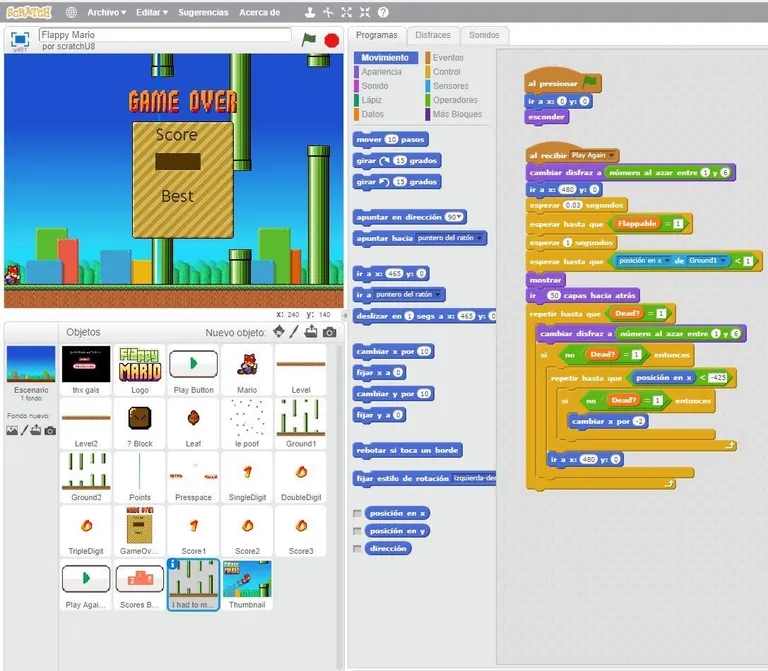Enable the 'posición en x' stage monitor checkbox
Image resolution: width=768 pixels, height=671 pixels.
click(357, 513)
